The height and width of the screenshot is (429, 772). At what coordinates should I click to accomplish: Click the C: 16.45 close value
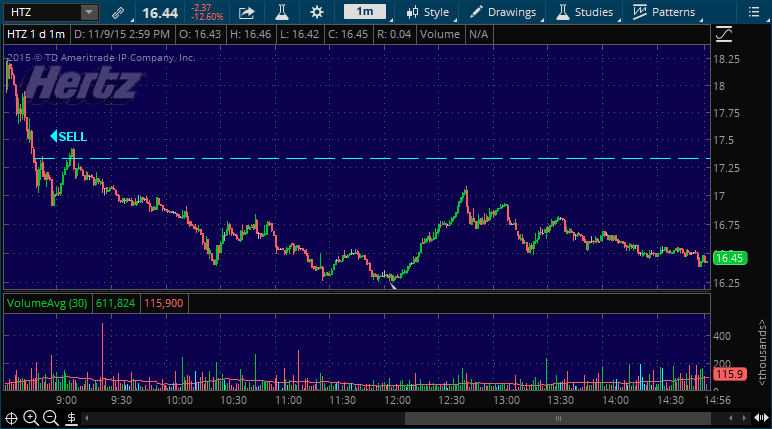[x=348, y=34]
